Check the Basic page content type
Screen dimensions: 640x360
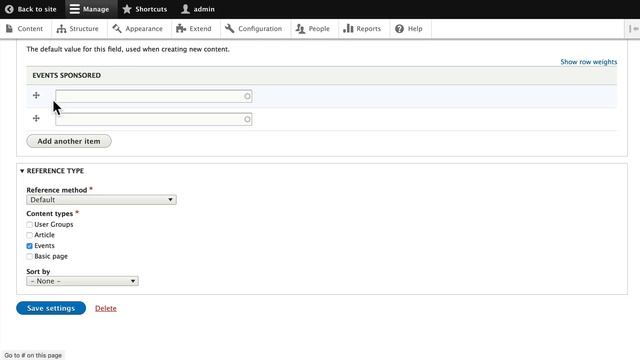tap(29, 256)
